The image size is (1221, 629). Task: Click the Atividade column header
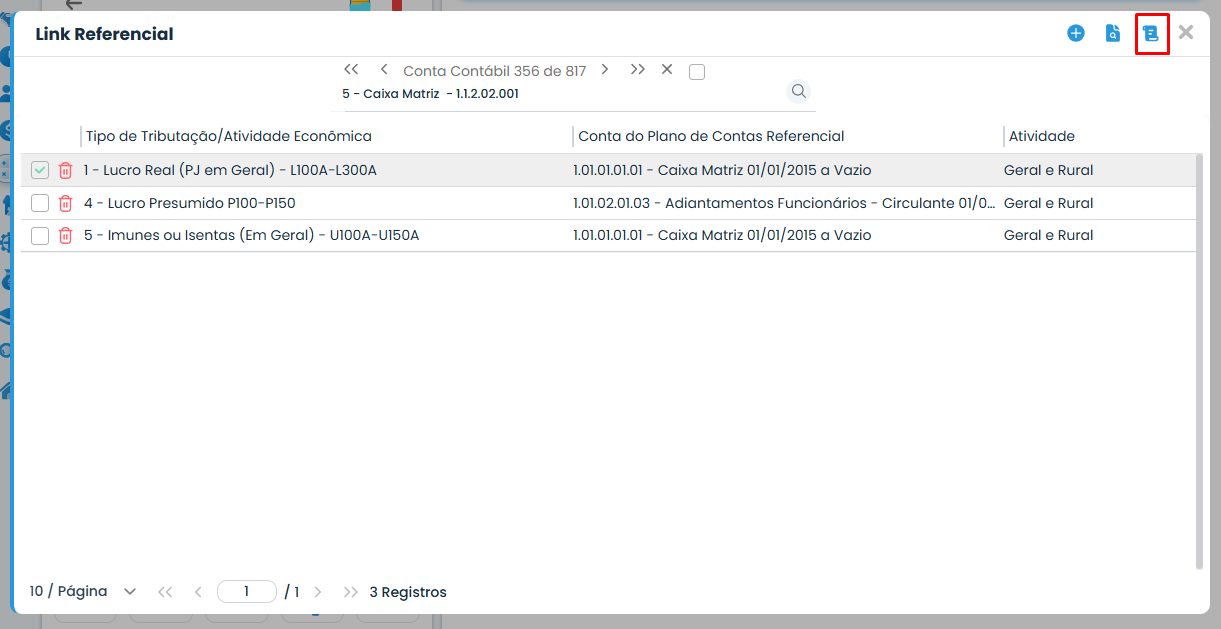pos(1042,136)
